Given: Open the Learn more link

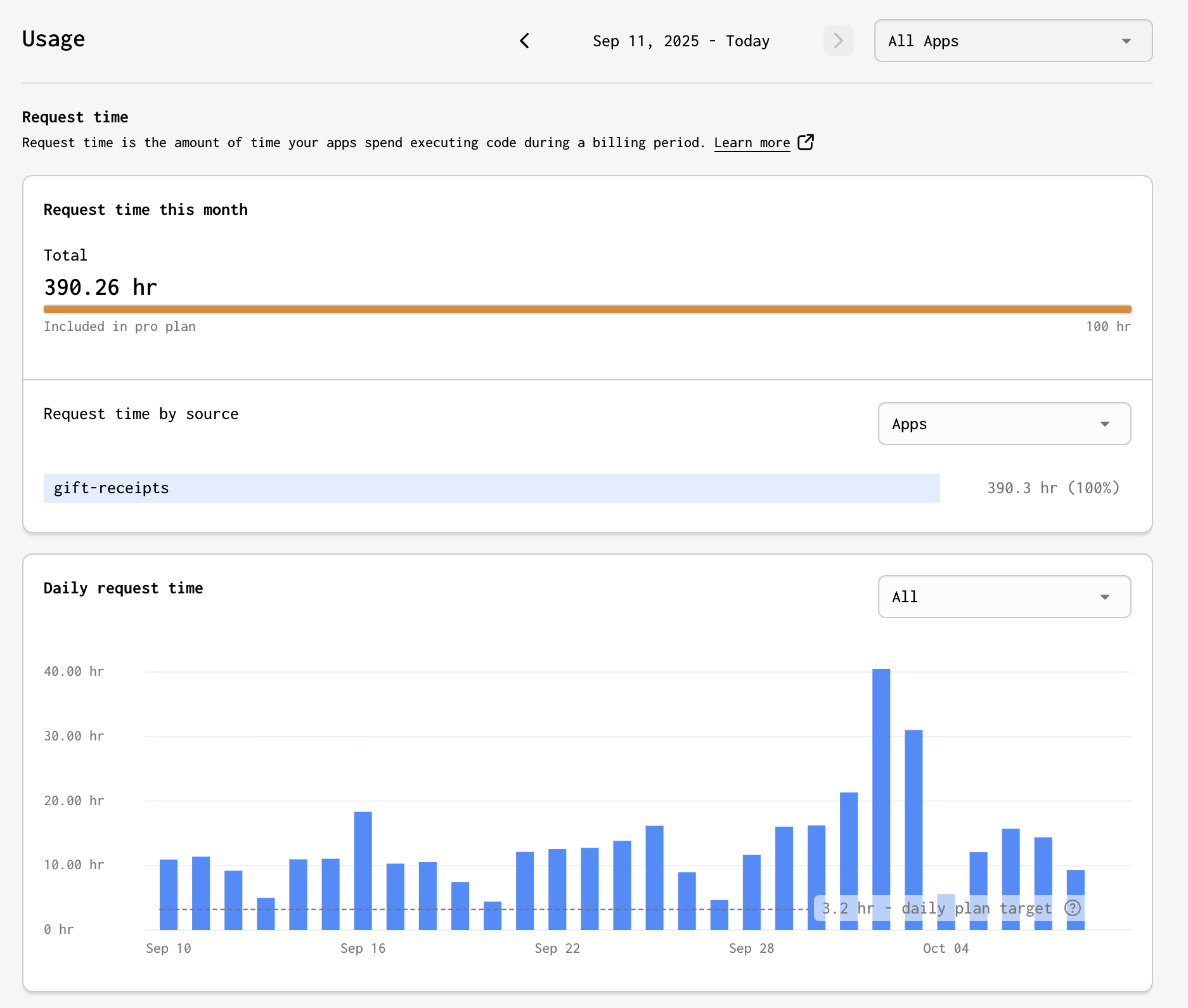Looking at the screenshot, I should click(752, 143).
